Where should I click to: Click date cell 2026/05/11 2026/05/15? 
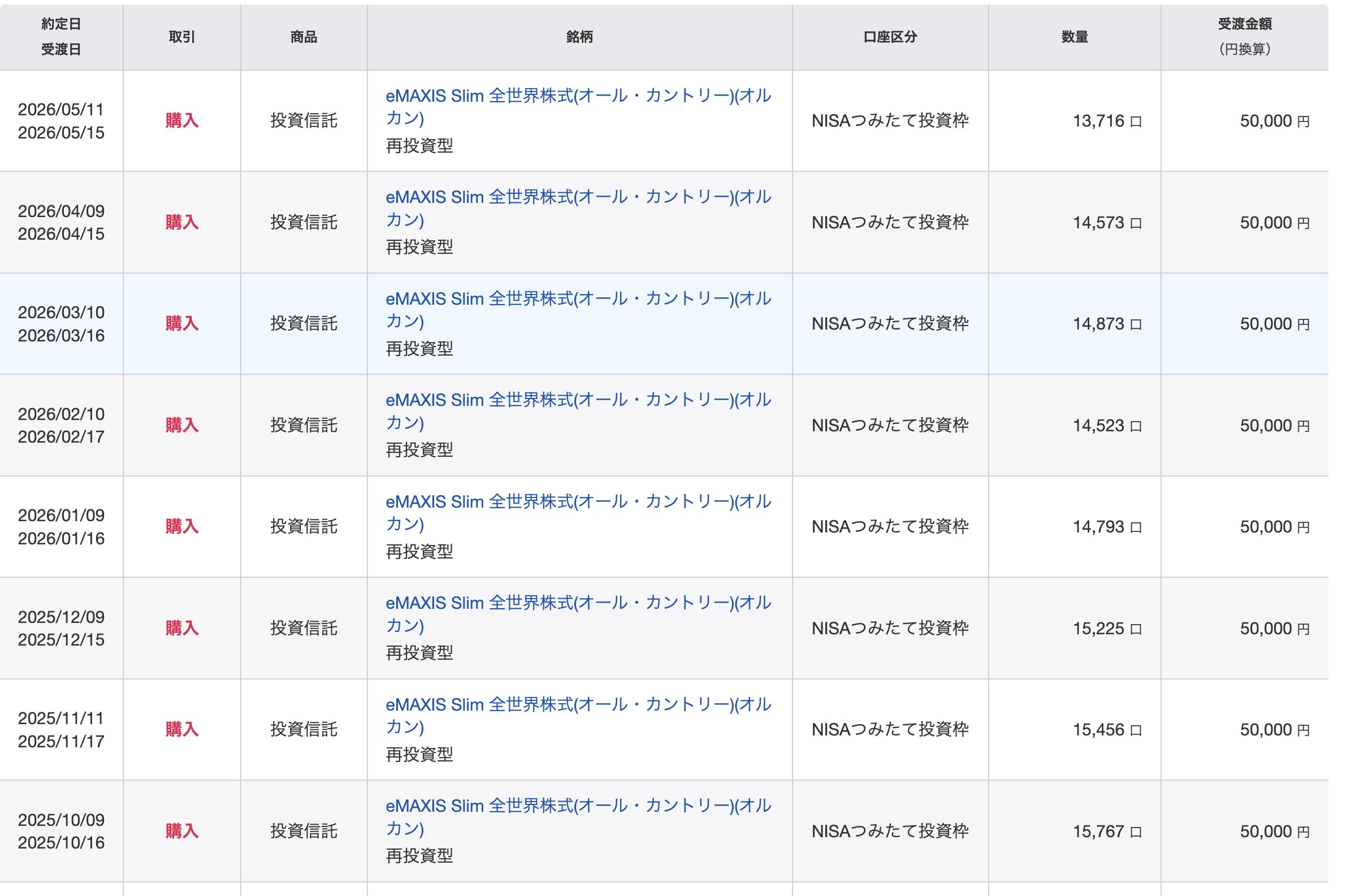(61, 121)
